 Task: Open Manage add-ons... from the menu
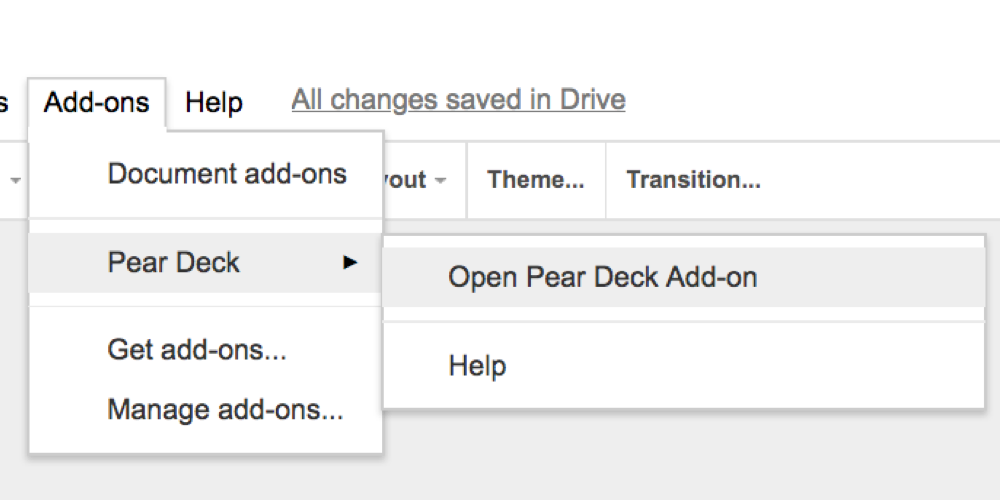click(x=225, y=410)
